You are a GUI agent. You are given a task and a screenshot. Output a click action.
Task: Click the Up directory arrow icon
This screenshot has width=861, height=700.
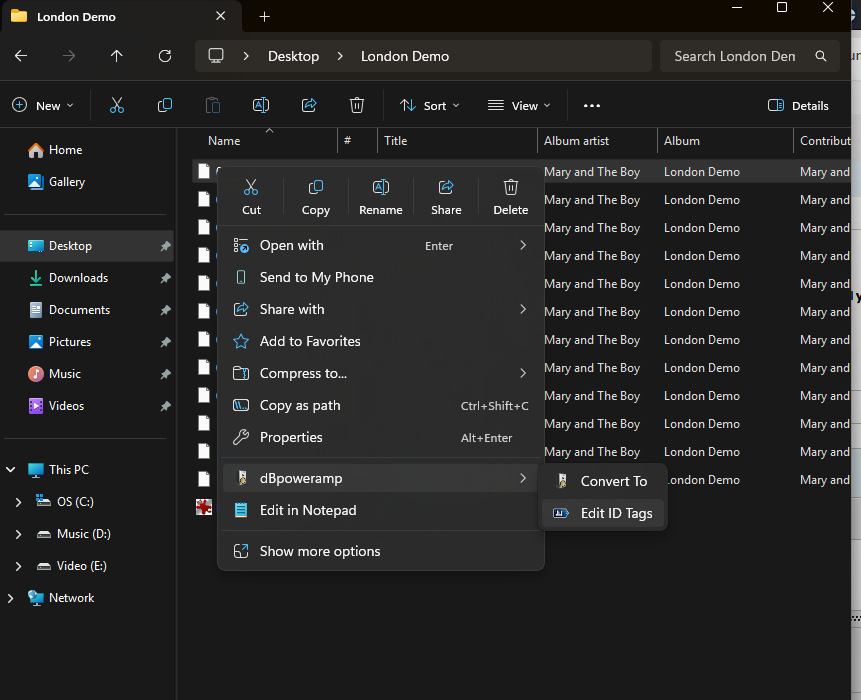click(117, 56)
